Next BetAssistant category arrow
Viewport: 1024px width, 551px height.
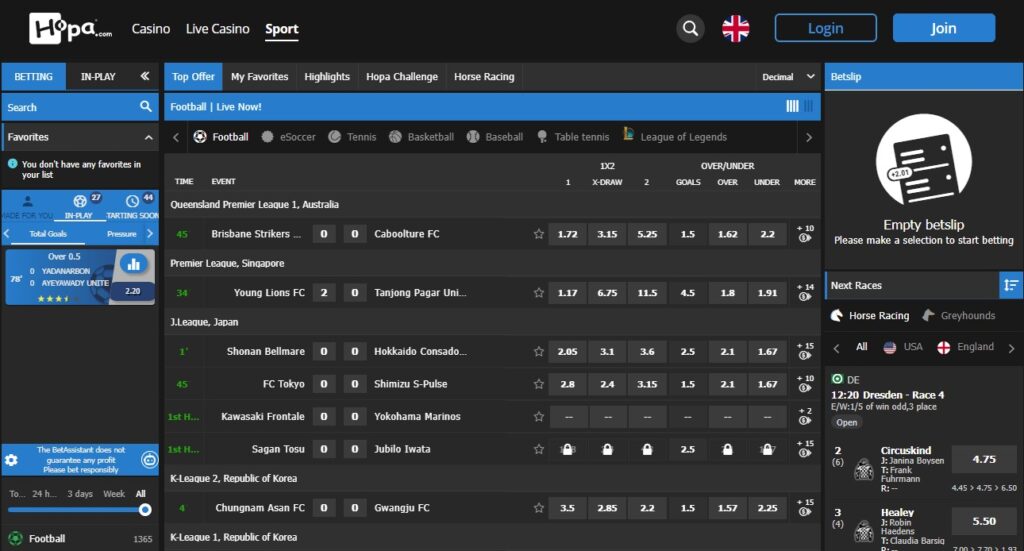(x=150, y=233)
